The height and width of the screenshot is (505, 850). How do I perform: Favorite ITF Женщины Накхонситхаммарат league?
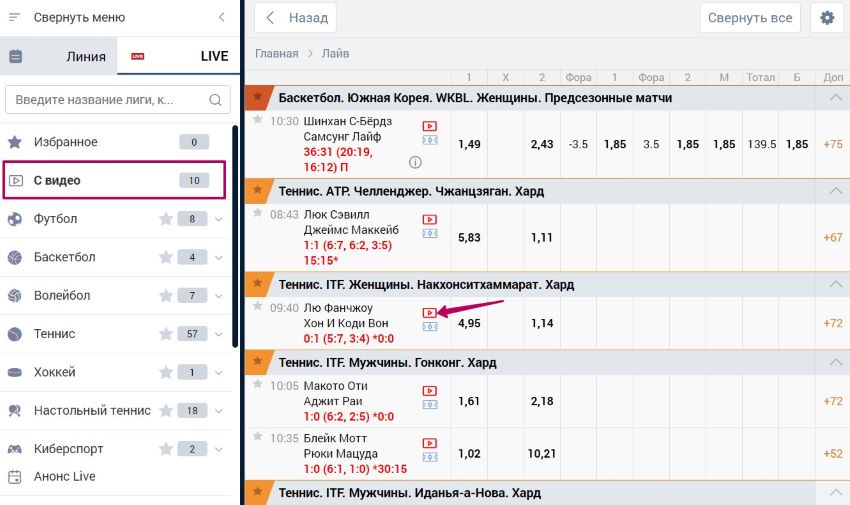click(257, 283)
